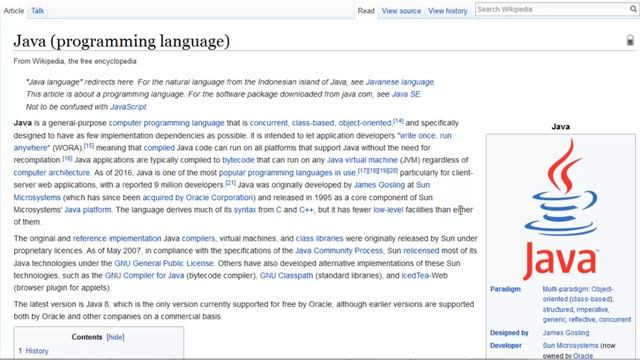Open imperative link in infobox

click(592, 309)
